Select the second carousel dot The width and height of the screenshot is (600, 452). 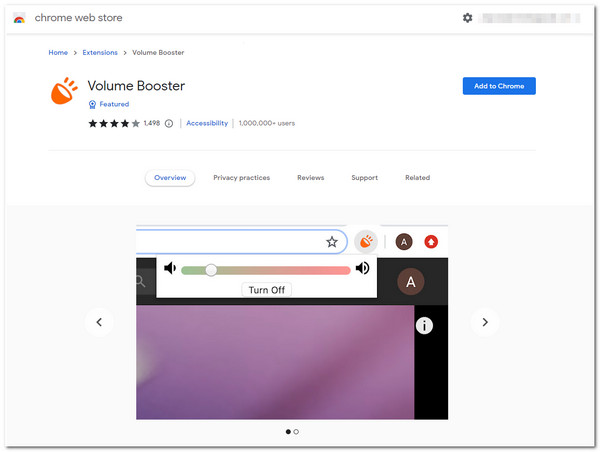[x=296, y=432]
